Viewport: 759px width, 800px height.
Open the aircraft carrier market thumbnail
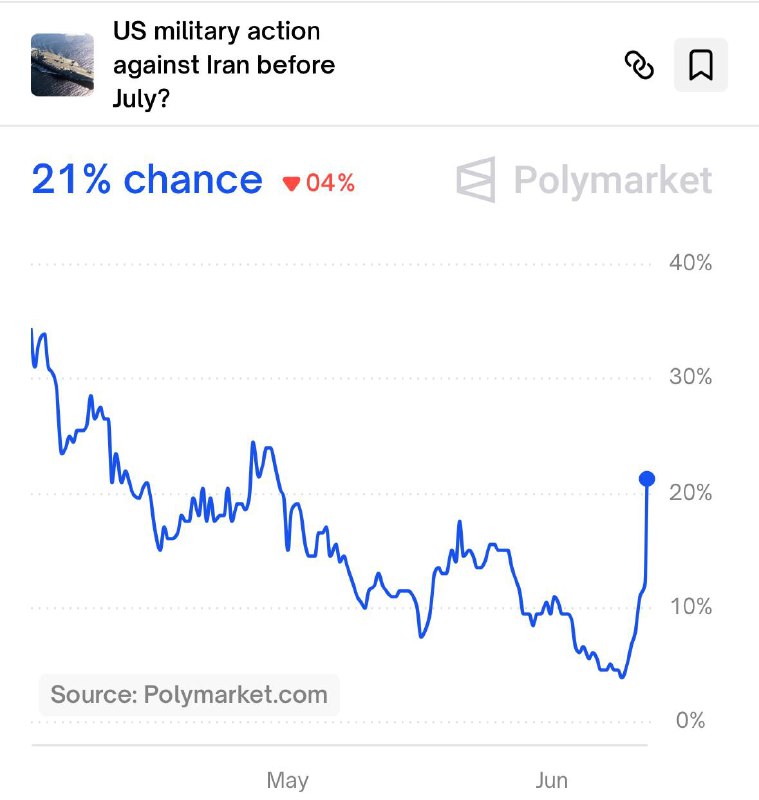[x=62, y=65]
